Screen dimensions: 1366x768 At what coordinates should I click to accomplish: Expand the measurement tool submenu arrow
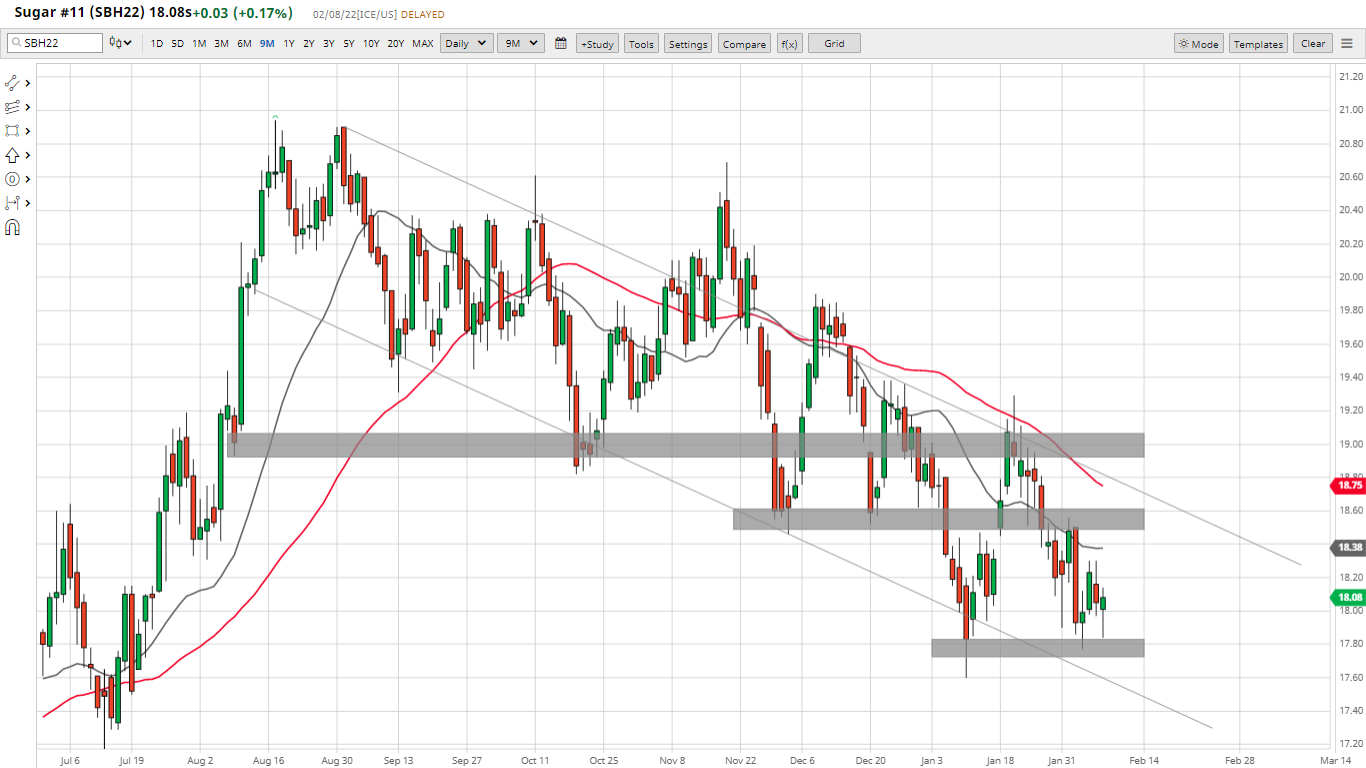click(x=28, y=203)
